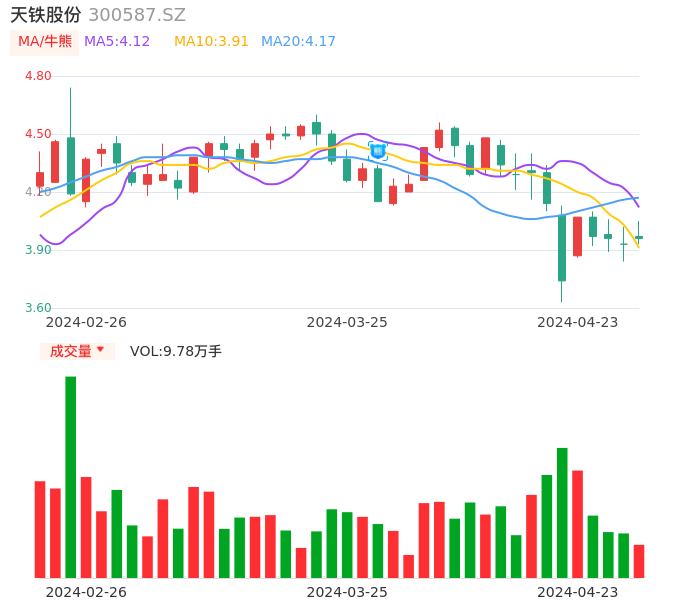Click the 3.60 price axis label
Screen dimensions: 686x606
38,308
